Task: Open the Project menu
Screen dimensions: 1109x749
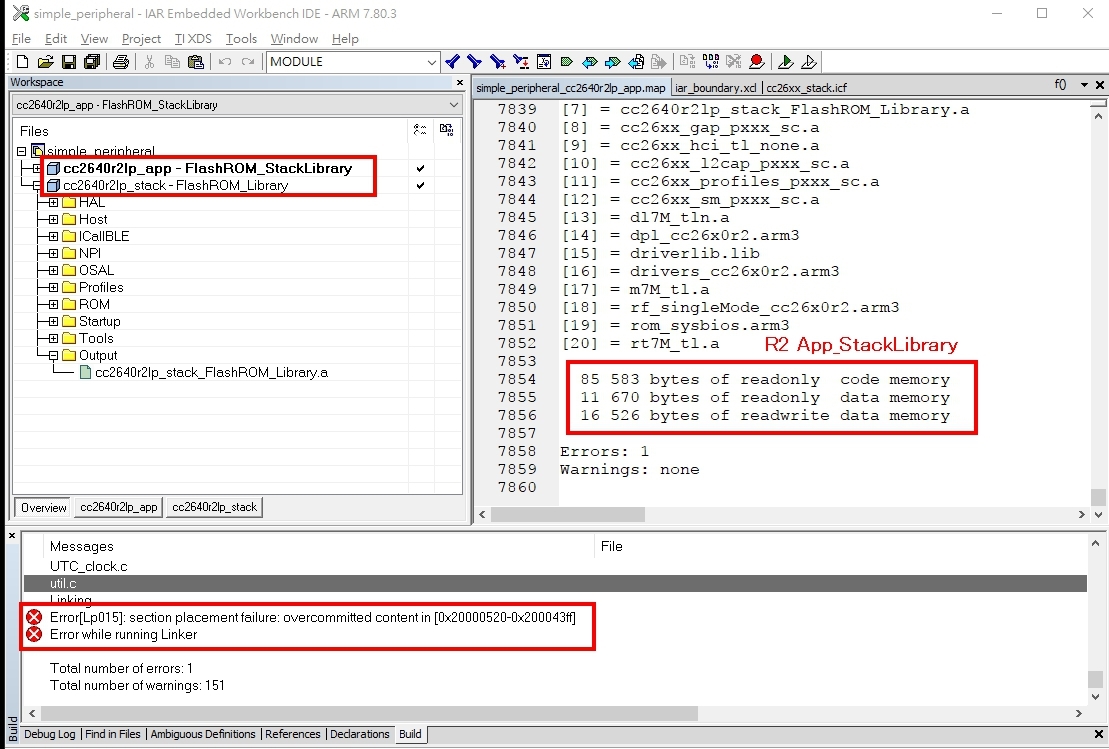Action: [141, 39]
